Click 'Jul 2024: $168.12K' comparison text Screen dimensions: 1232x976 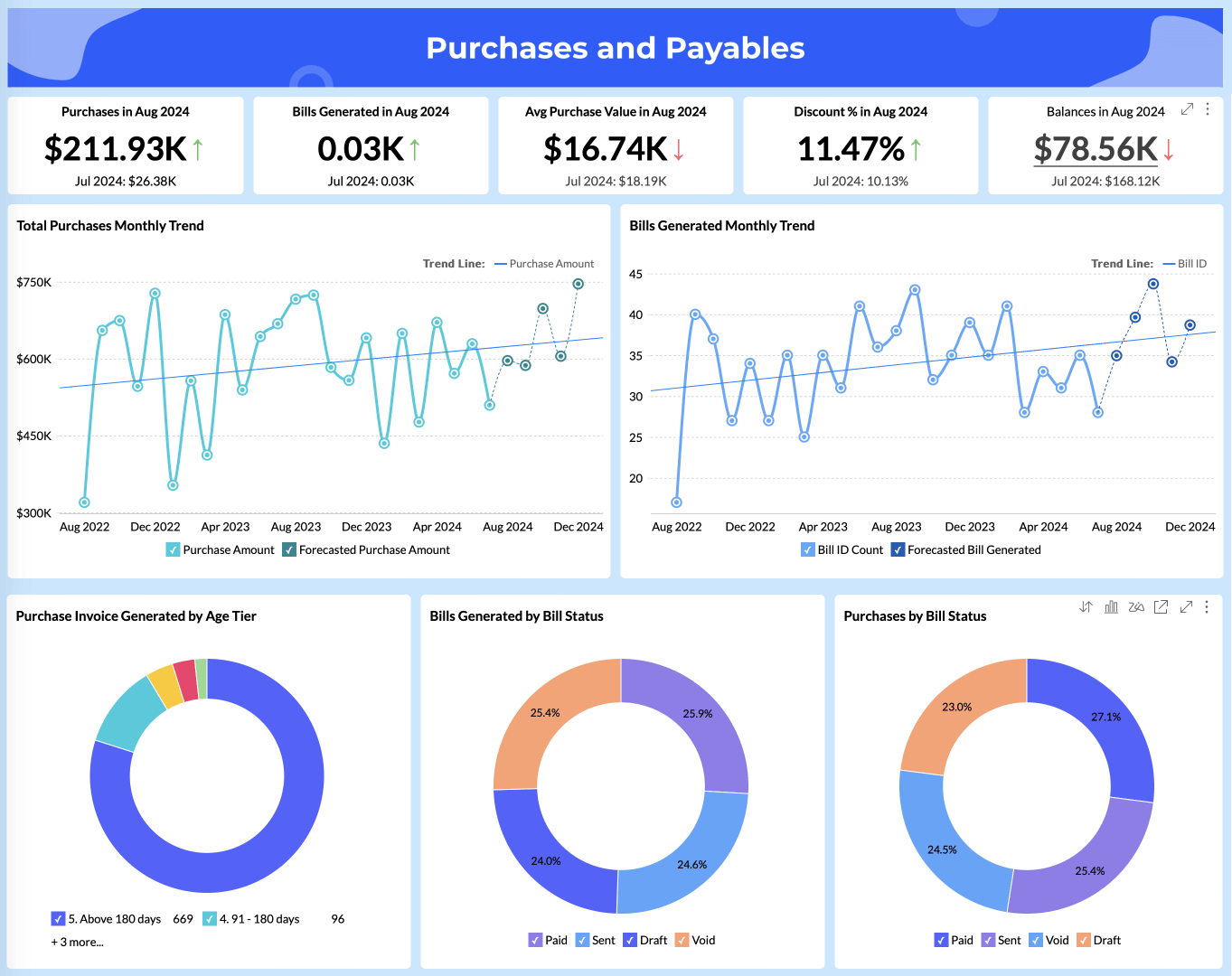pyautogui.click(x=1105, y=181)
